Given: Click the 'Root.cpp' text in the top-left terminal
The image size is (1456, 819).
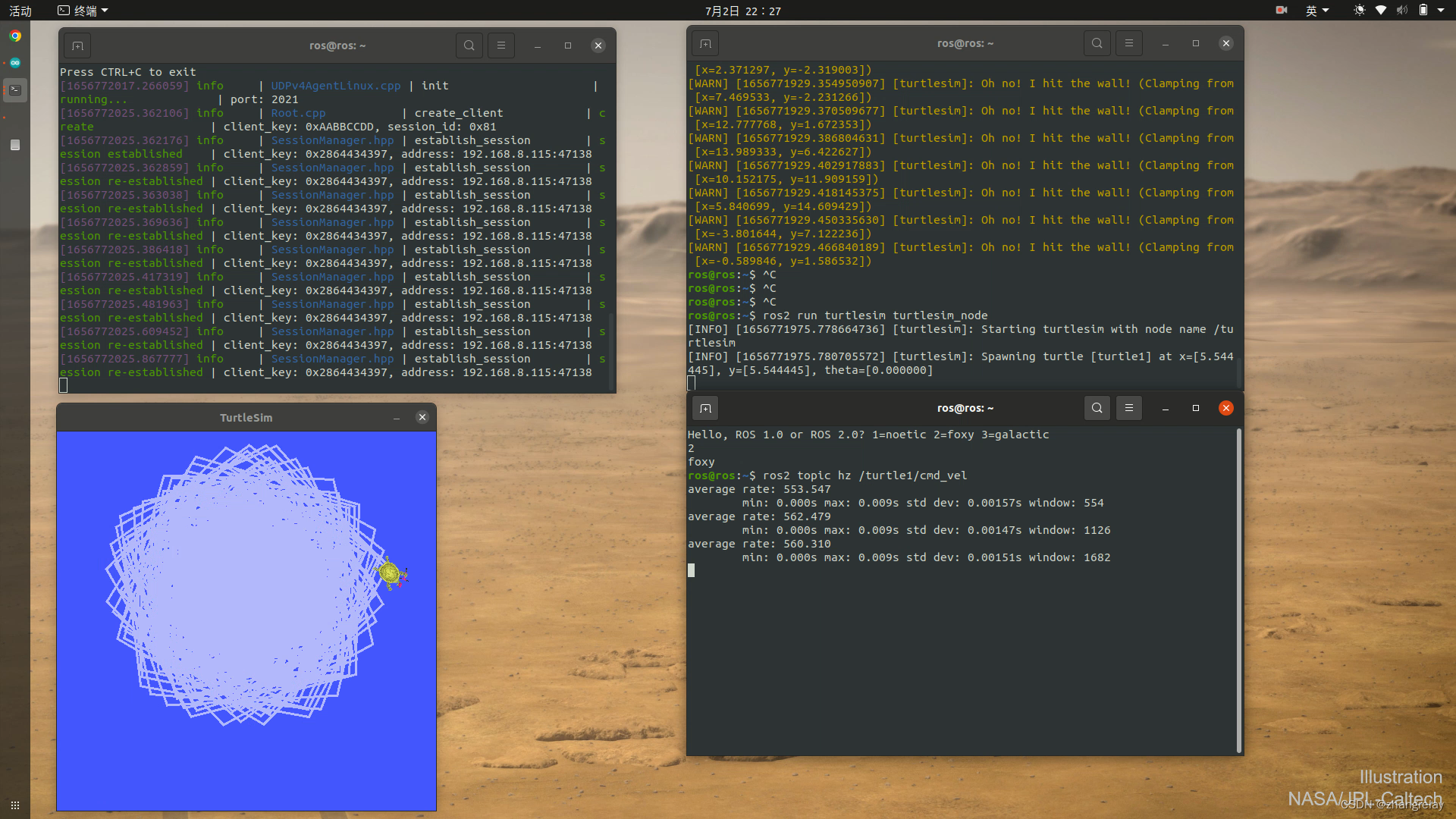Looking at the screenshot, I should [x=298, y=113].
